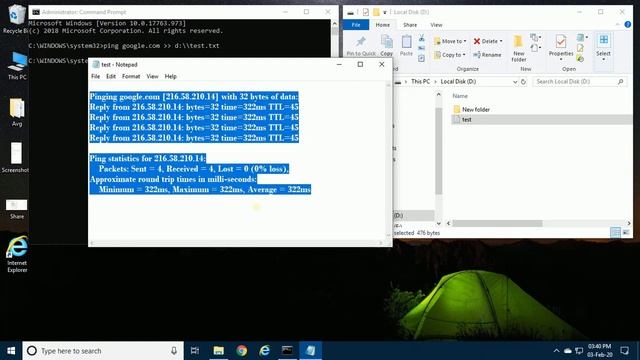Open Google Chrome from the taskbar
The width and height of the screenshot is (640, 360).
coord(241,351)
